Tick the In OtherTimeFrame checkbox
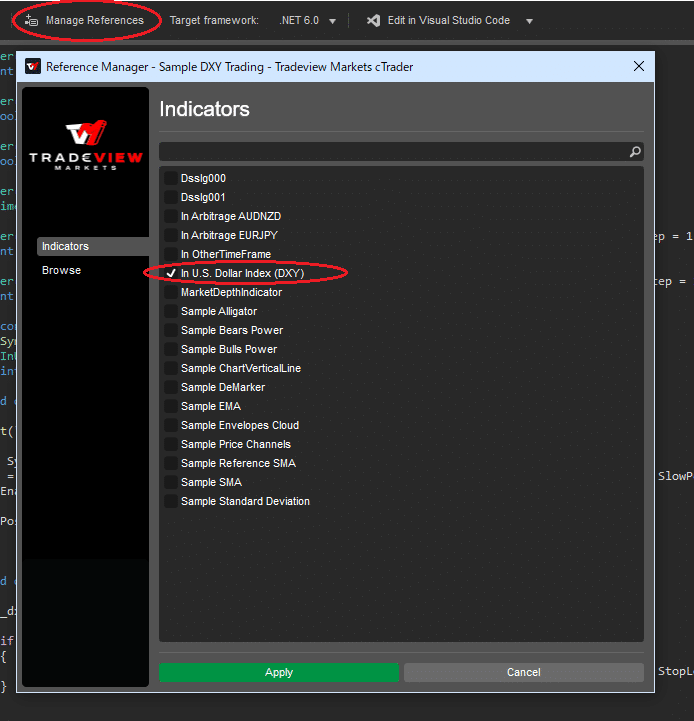 point(171,254)
